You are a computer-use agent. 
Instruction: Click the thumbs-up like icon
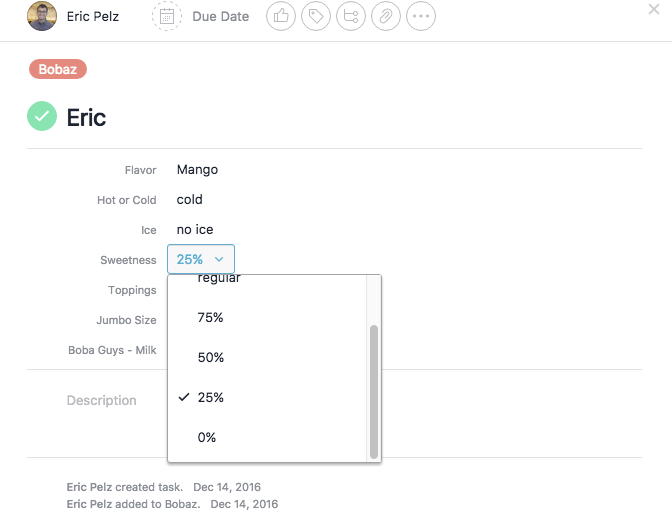(281, 16)
